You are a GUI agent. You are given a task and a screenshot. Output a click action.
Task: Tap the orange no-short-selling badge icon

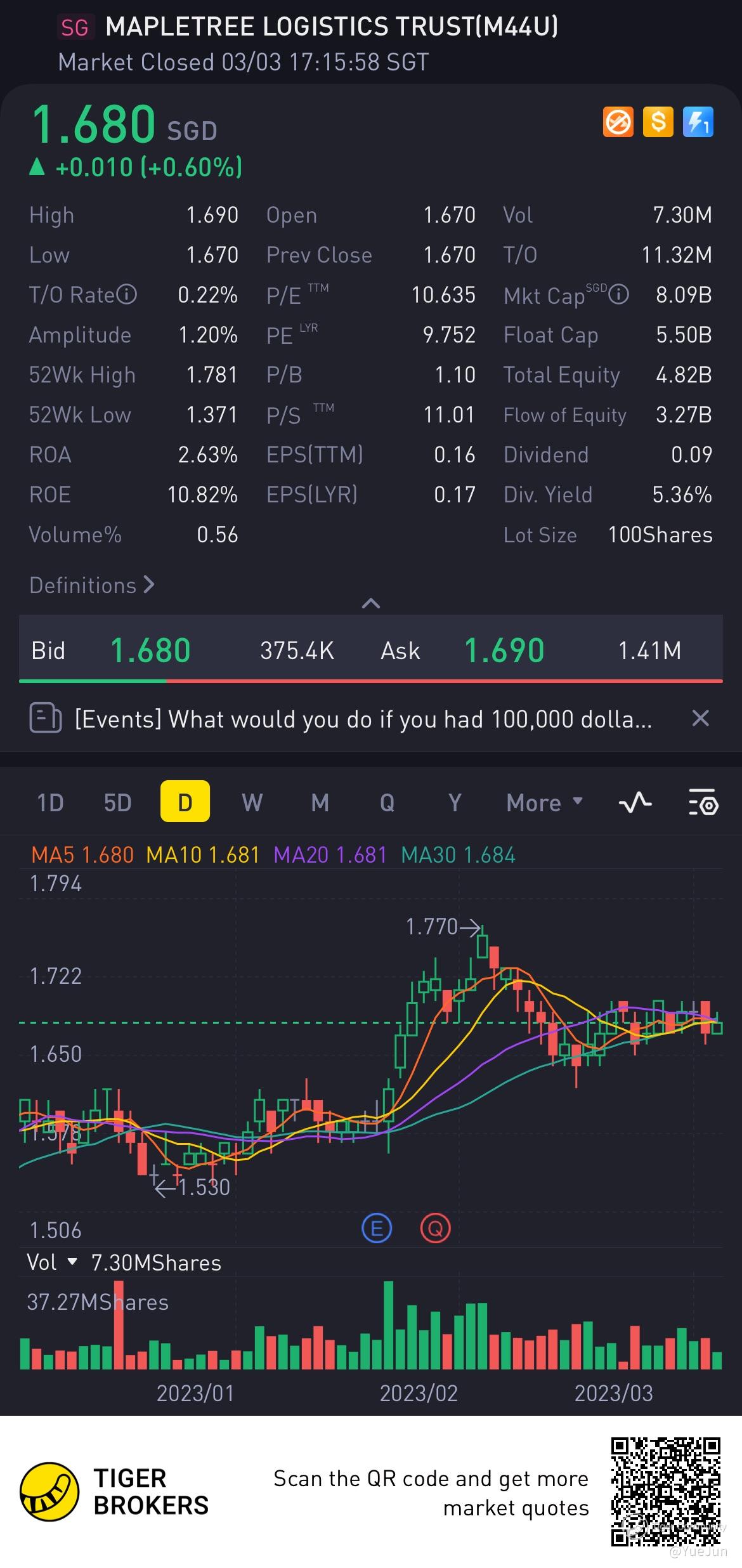[x=618, y=122]
